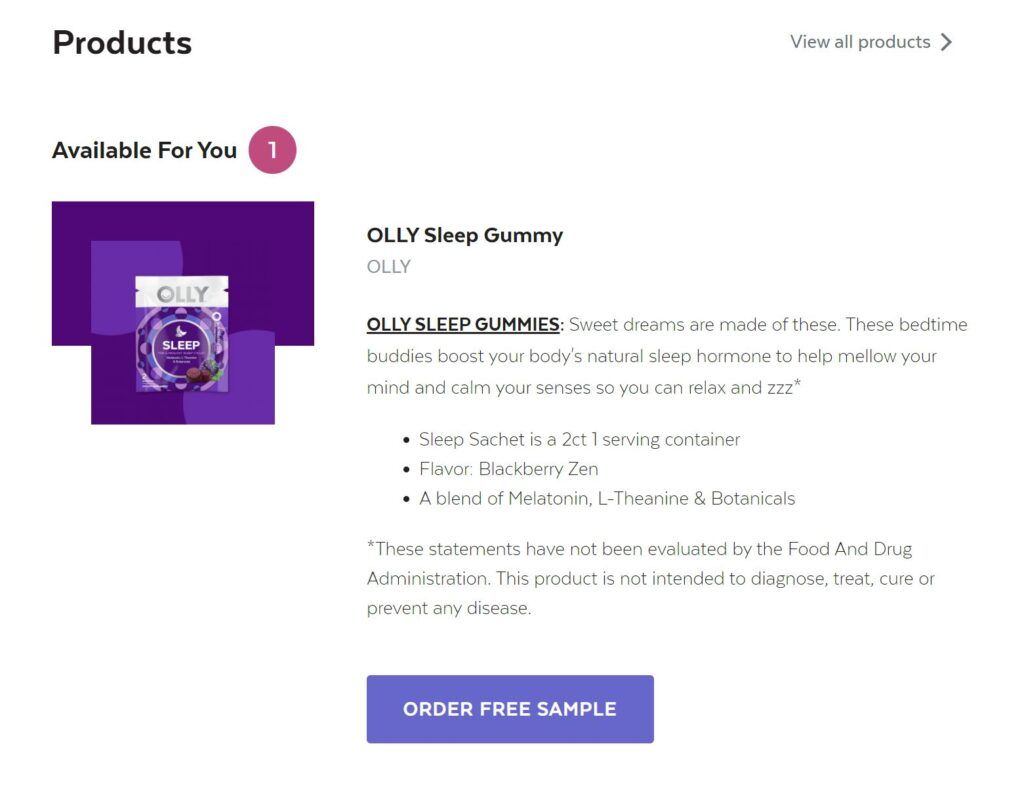
Task: Open the View all products page
Action: pyautogui.click(x=860, y=42)
